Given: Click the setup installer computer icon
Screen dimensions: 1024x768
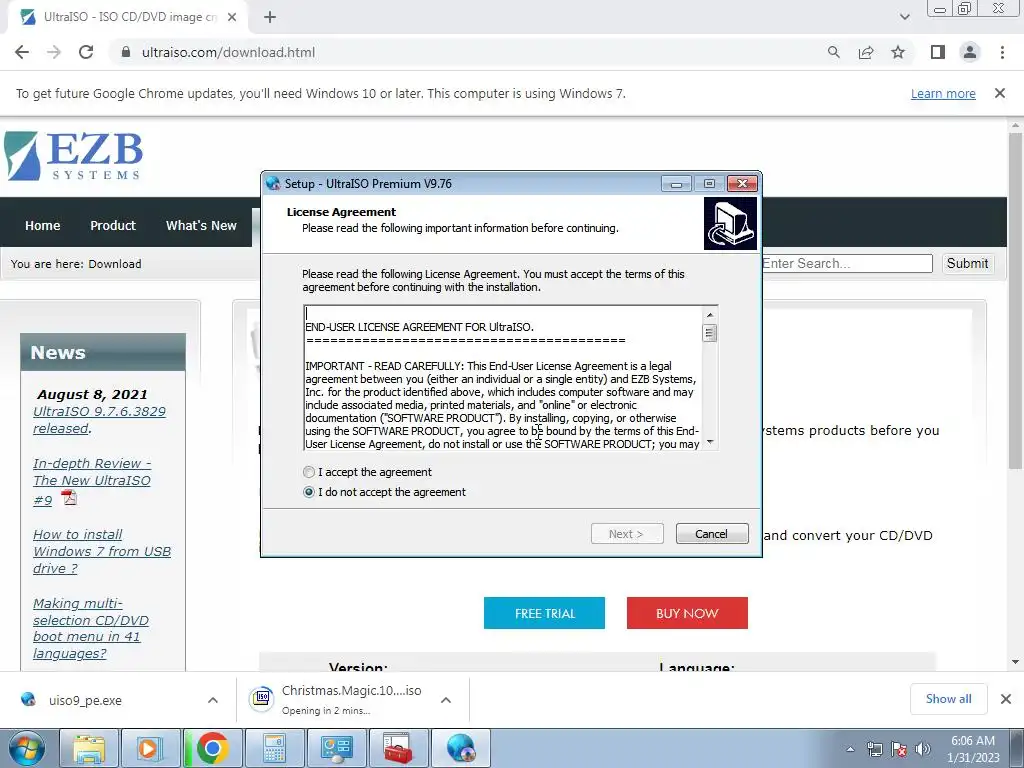Looking at the screenshot, I should (x=730, y=223).
